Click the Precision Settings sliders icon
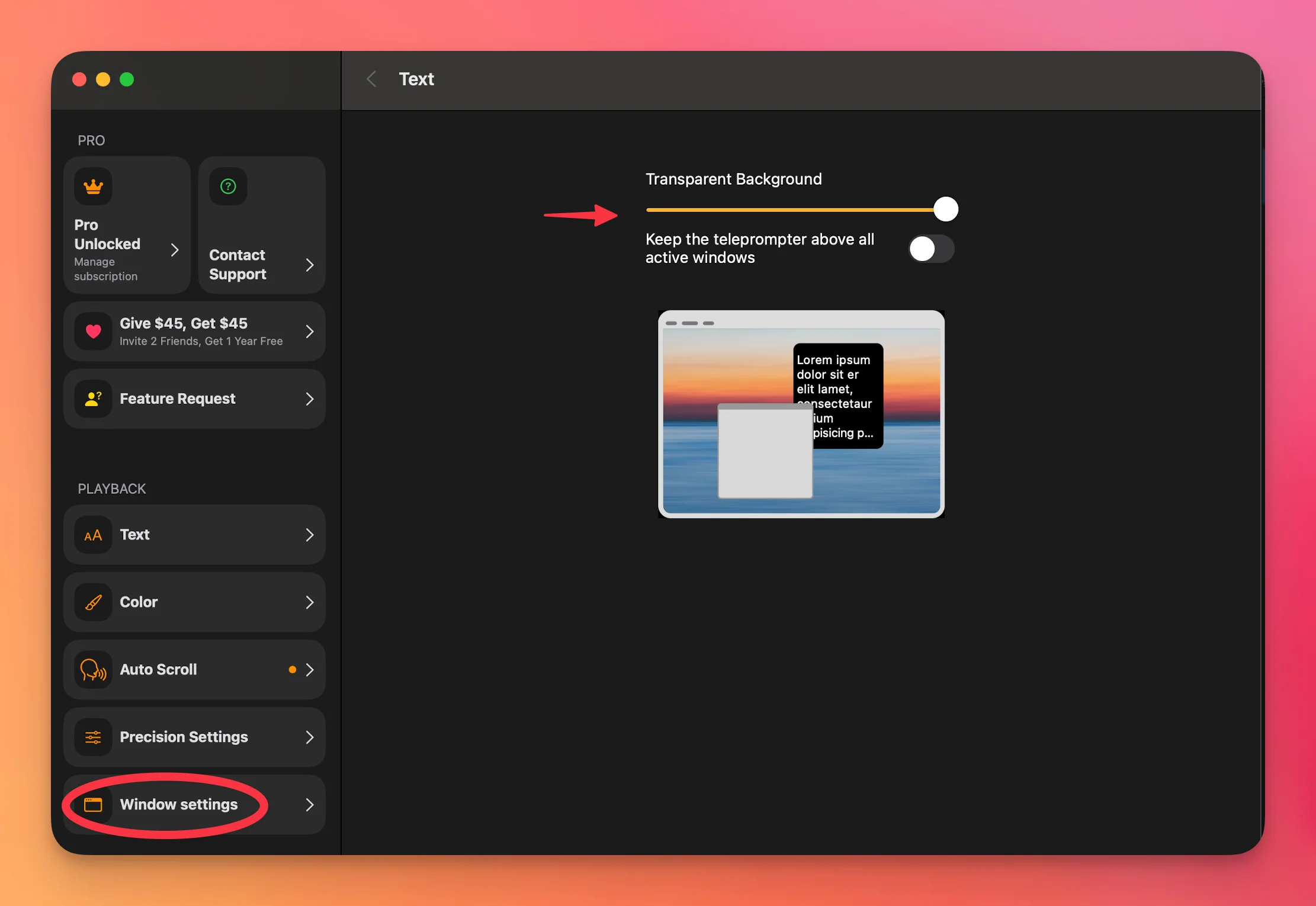This screenshot has width=1316, height=906. 93,737
